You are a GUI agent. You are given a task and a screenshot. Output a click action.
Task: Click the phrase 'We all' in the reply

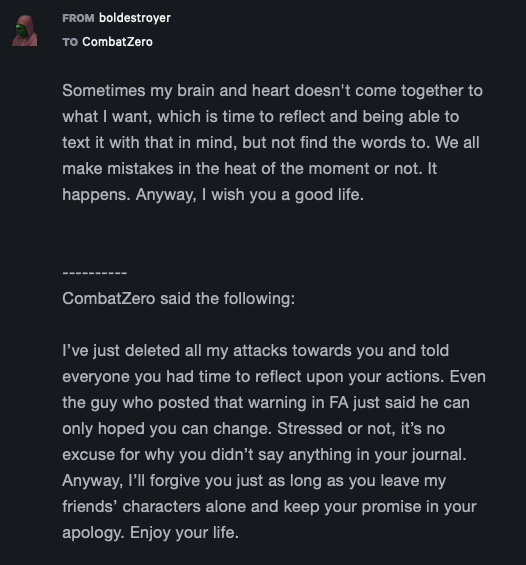pyautogui.click(x=457, y=142)
